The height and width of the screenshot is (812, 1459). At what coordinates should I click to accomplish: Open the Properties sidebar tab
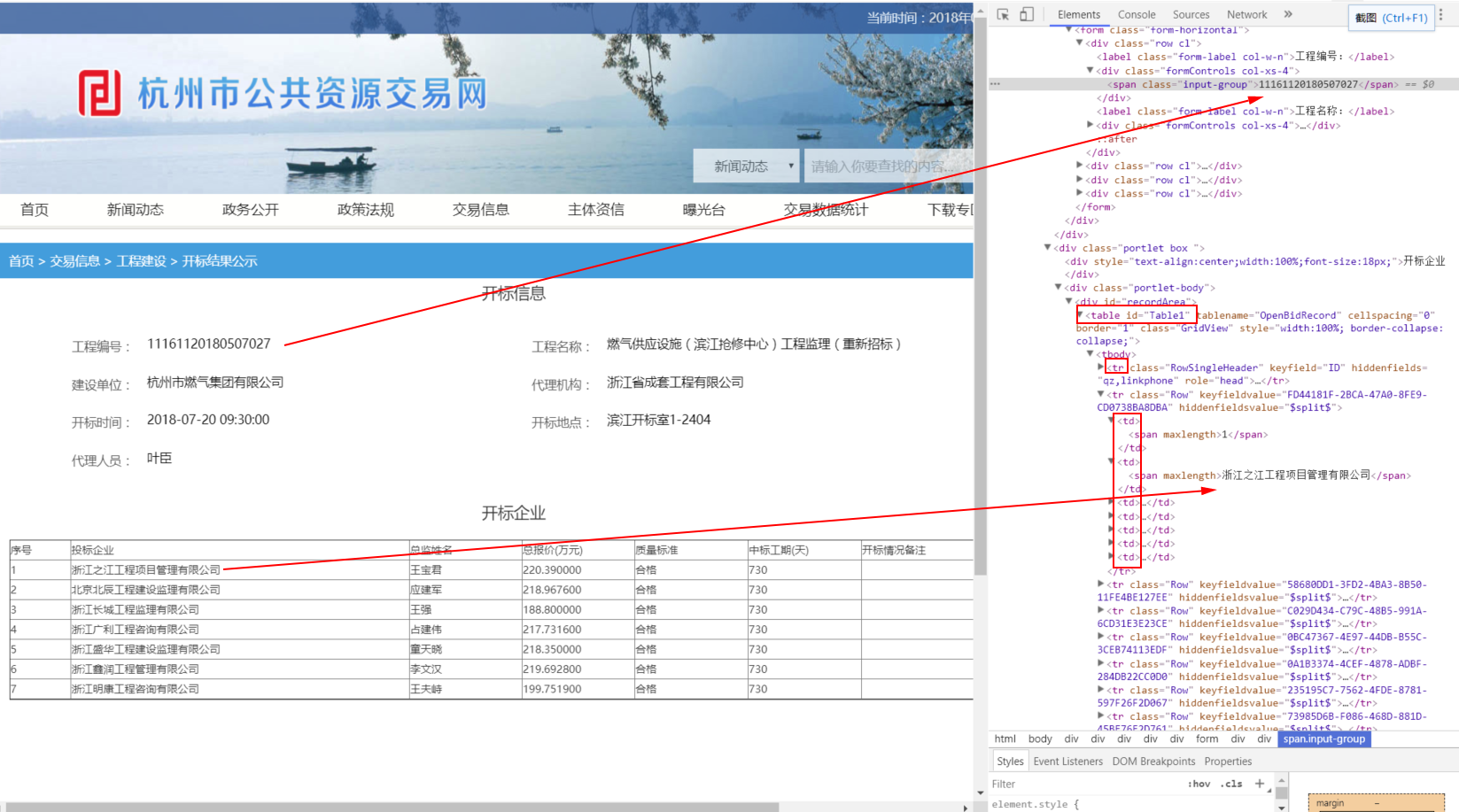click(x=1228, y=761)
